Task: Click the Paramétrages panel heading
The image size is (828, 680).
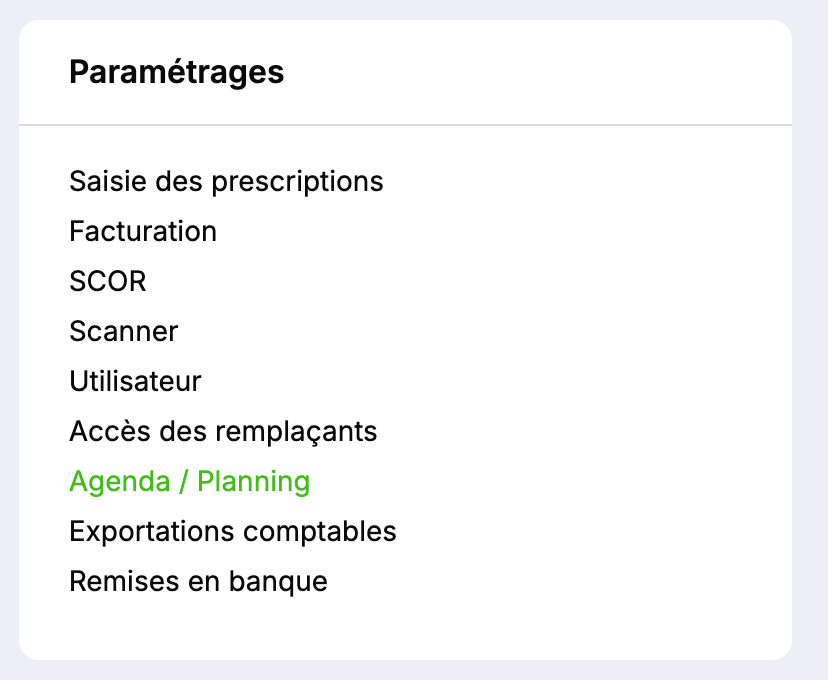Action: [x=176, y=73]
